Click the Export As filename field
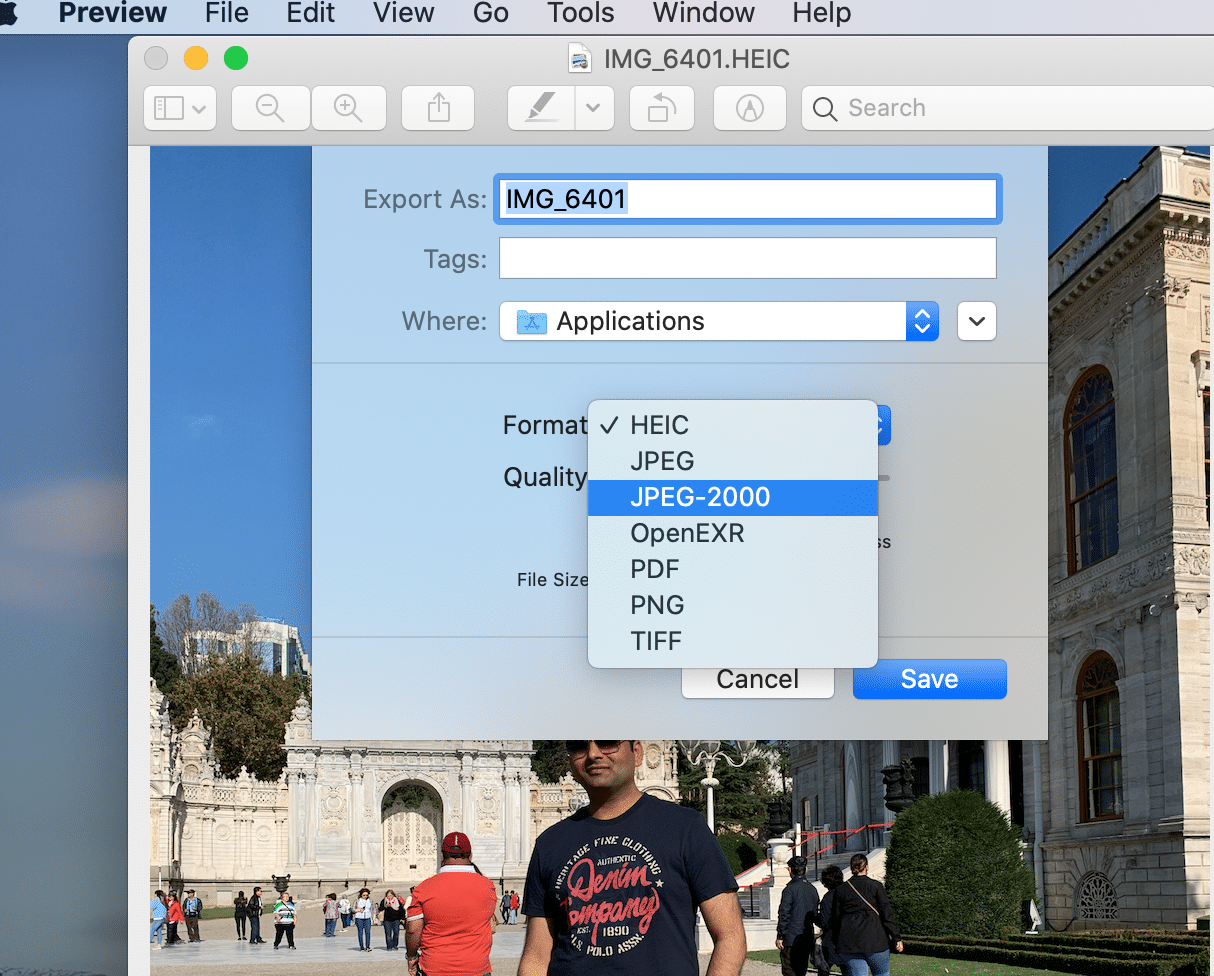Viewport: 1214px width, 976px height. 747,199
